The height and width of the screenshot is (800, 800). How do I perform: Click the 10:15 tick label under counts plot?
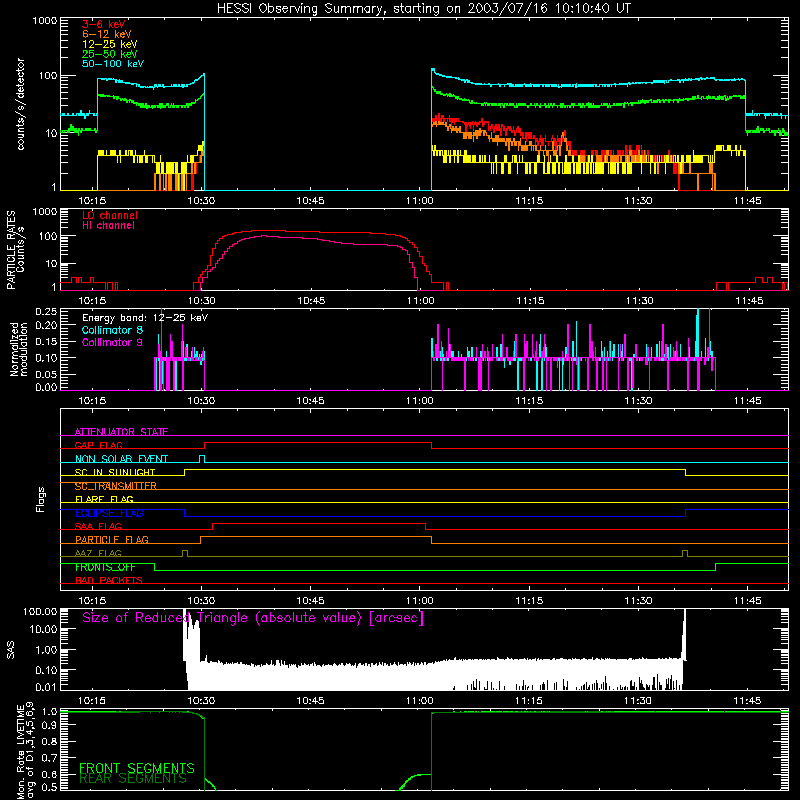[x=92, y=201]
